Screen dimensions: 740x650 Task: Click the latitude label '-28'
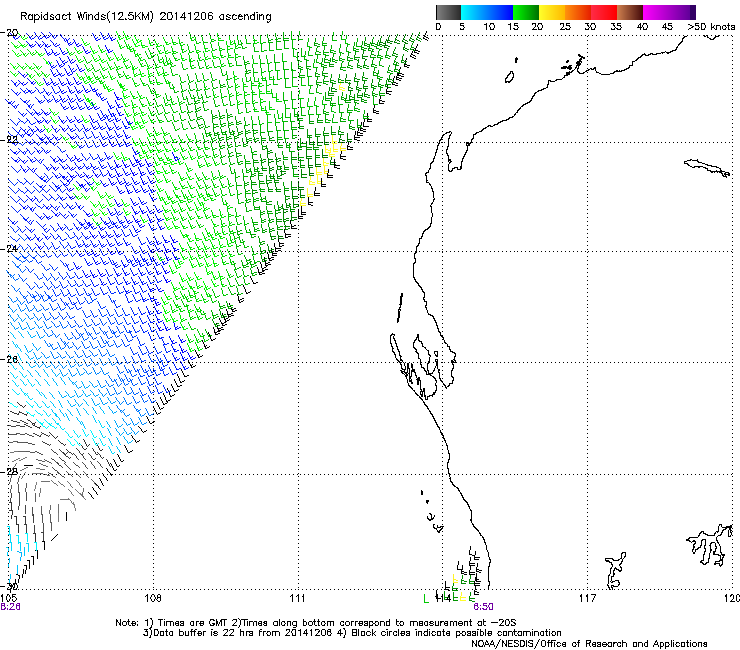coord(9,471)
